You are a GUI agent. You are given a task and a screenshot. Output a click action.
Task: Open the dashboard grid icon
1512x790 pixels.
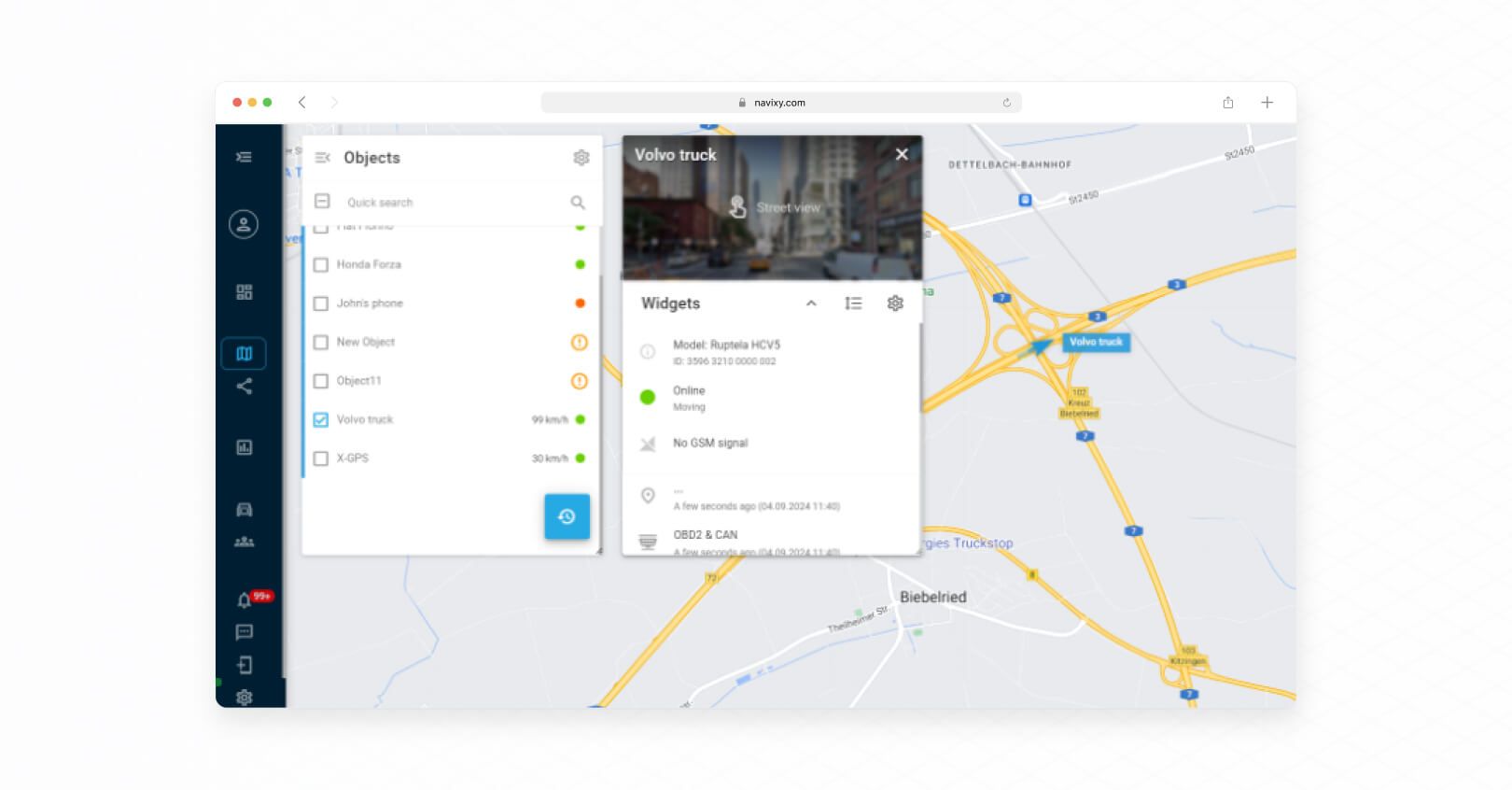(x=244, y=292)
